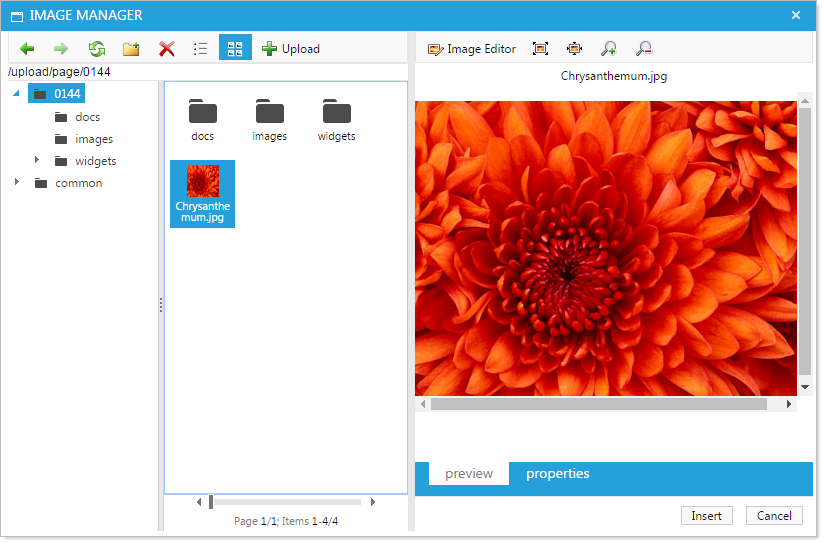Select the Chrysanthemum.jpg thumbnail

click(202, 194)
